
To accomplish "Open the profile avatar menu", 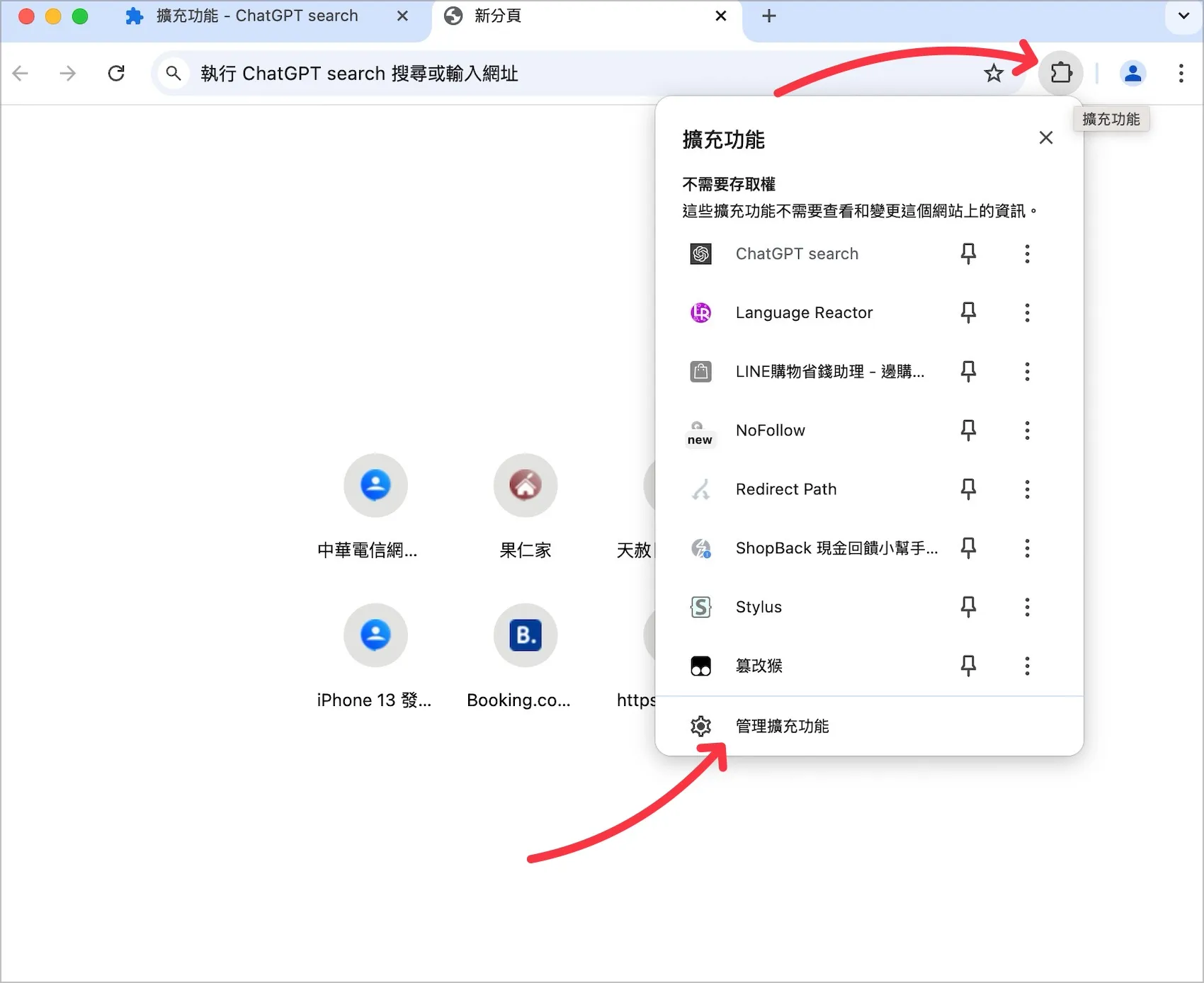I will pyautogui.click(x=1132, y=73).
